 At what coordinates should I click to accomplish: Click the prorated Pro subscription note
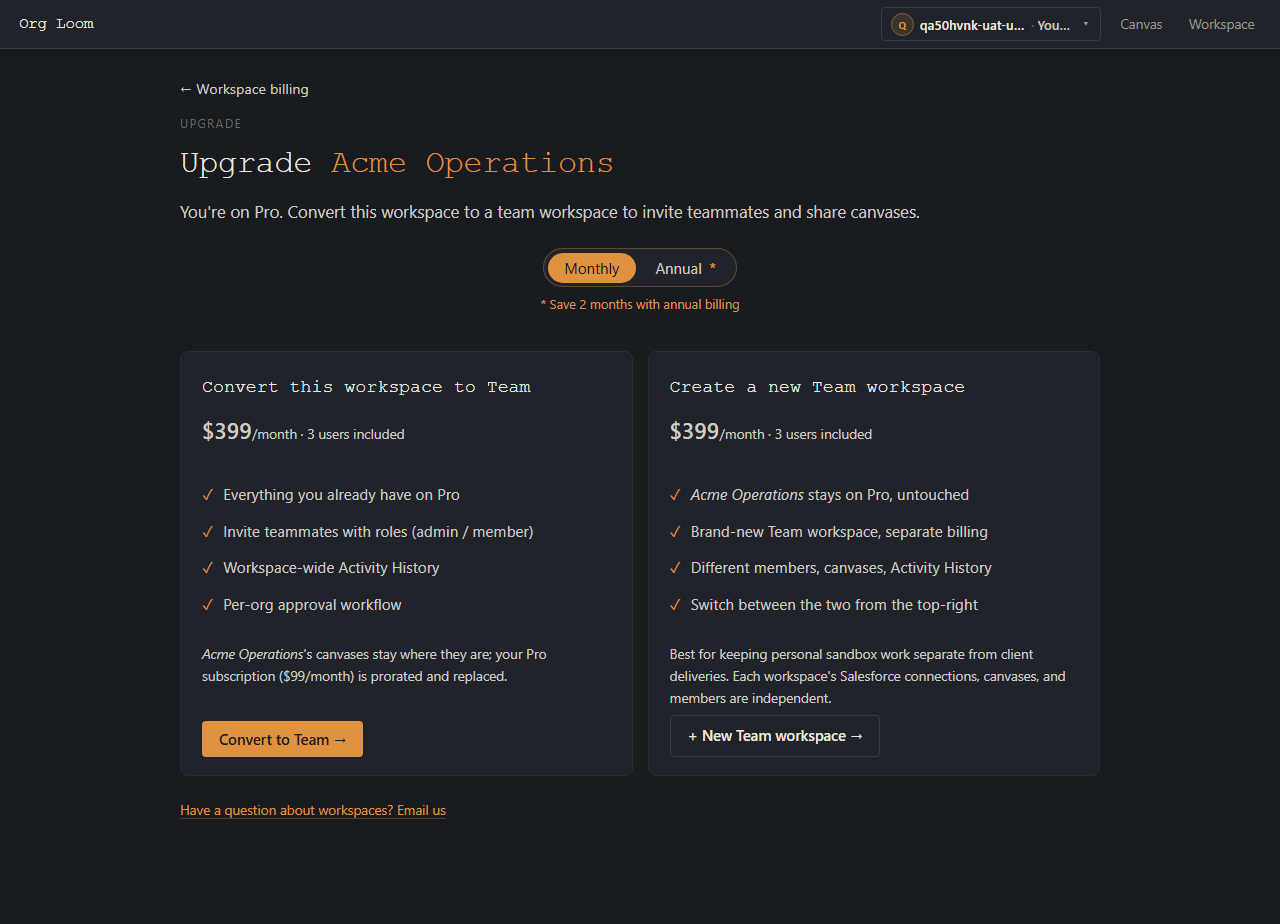point(375,665)
